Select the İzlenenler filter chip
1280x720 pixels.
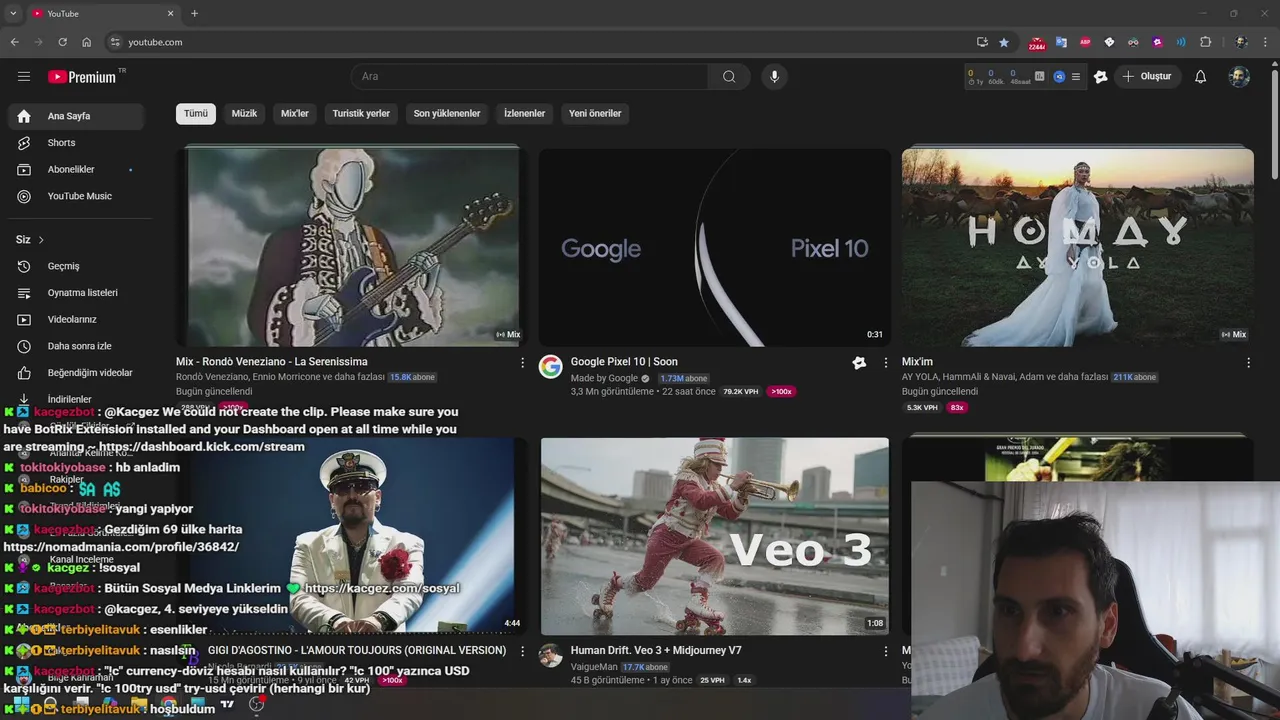[x=524, y=113]
